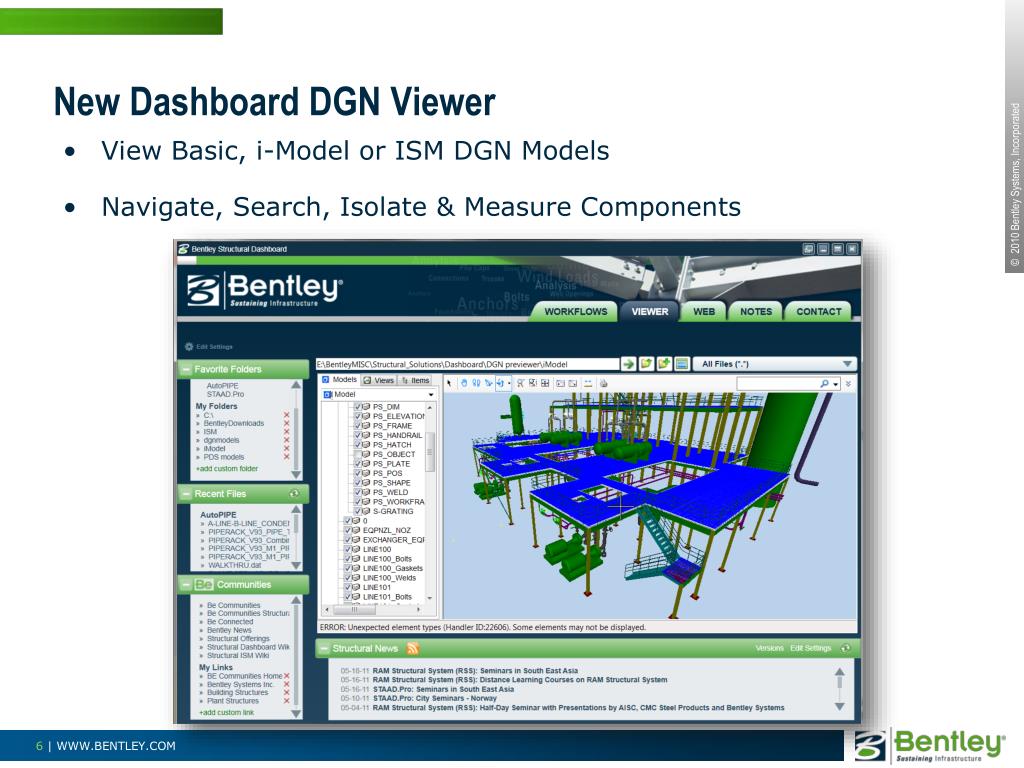Viewport: 1024px width, 768px height.
Task: Uncheck the PS_FRAME level checkbox
Action: click(358, 425)
